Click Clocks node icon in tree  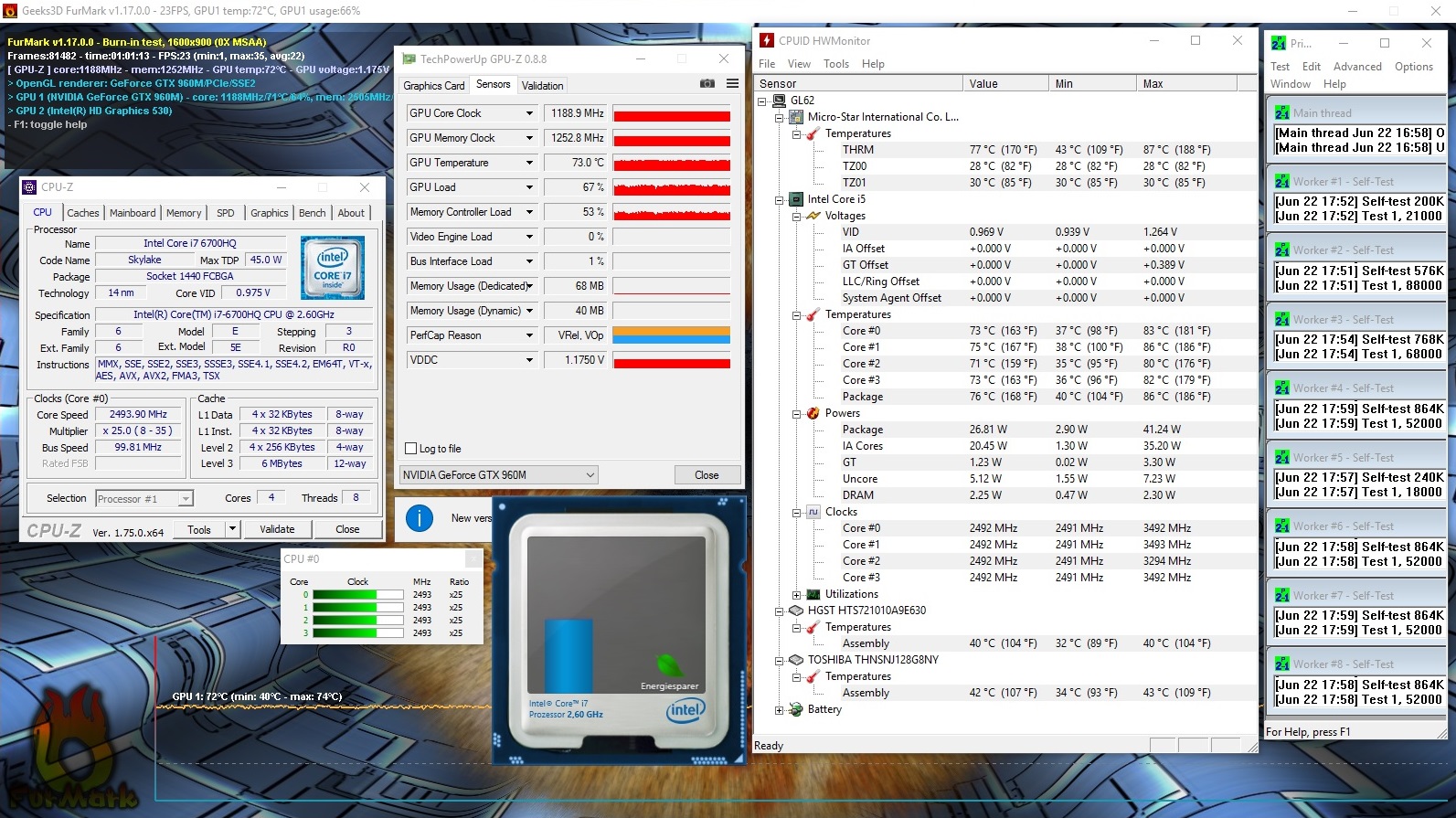813,512
